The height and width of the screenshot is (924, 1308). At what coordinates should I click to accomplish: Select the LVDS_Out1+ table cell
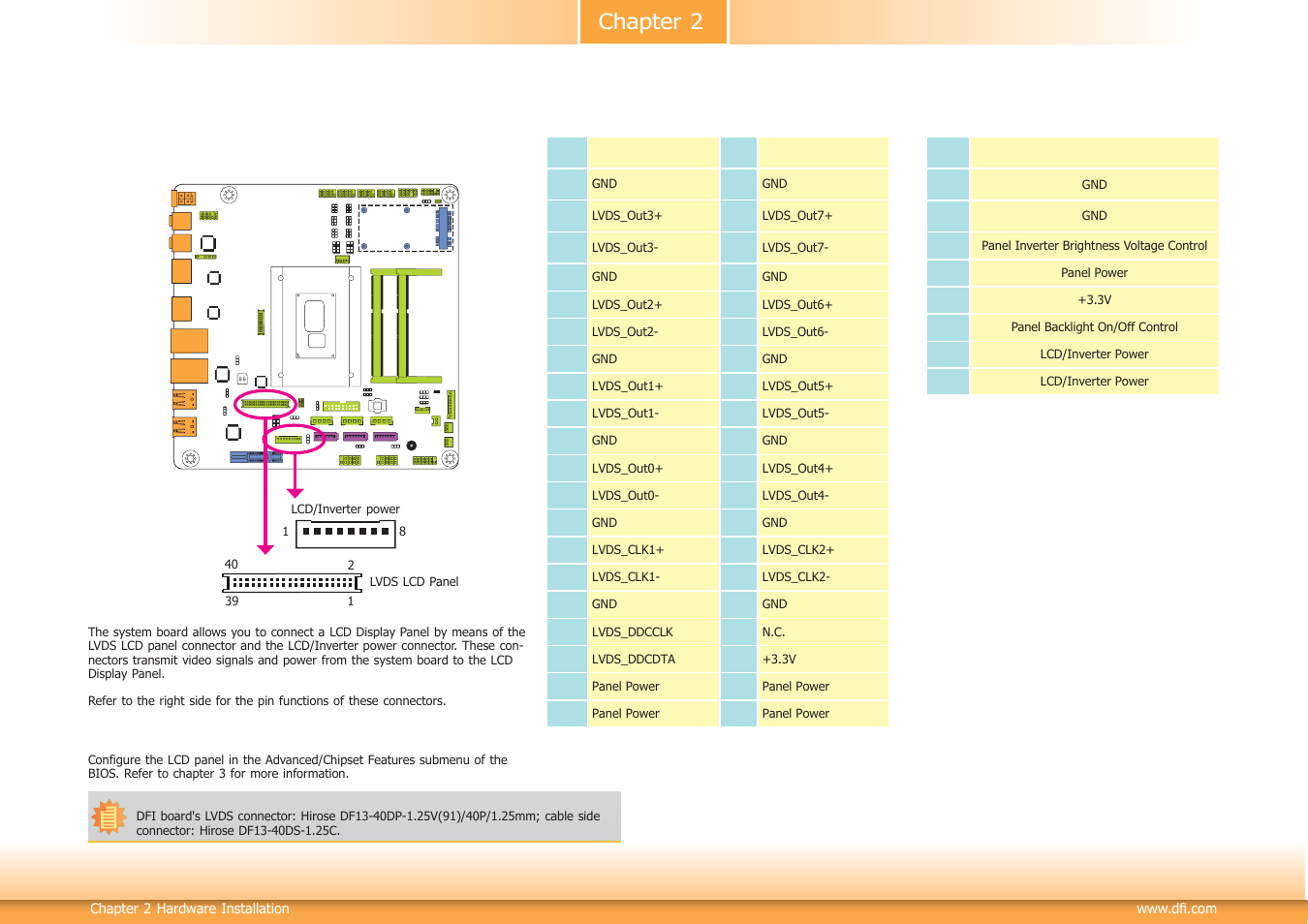click(653, 386)
